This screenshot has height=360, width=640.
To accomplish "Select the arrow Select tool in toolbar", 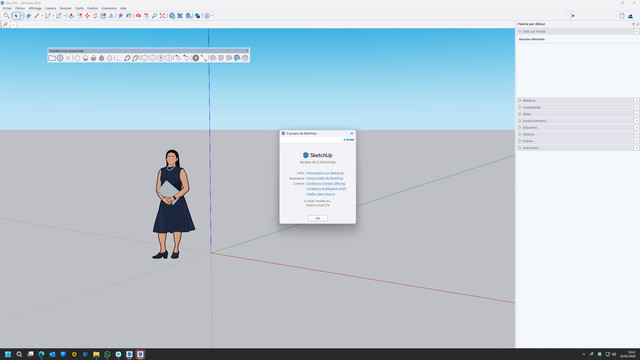I will pos(16,16).
